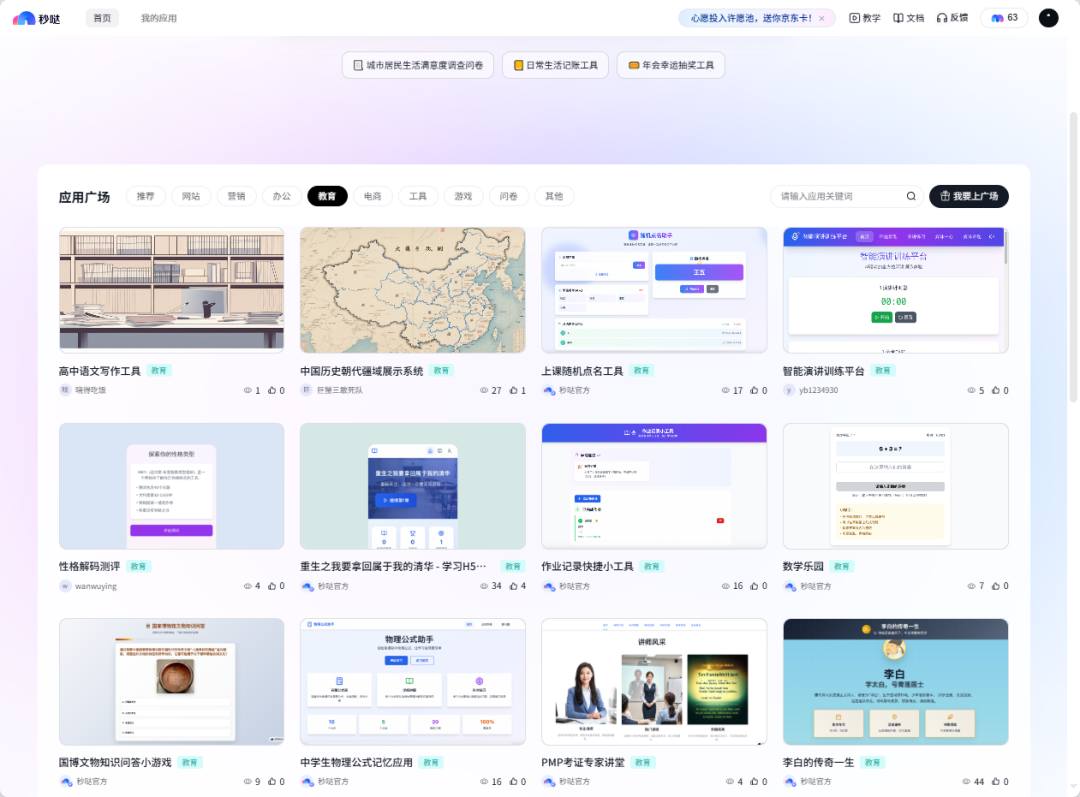Open the 李白的传奇一生 app thumbnail
This screenshot has height=797, width=1080.
[895, 681]
